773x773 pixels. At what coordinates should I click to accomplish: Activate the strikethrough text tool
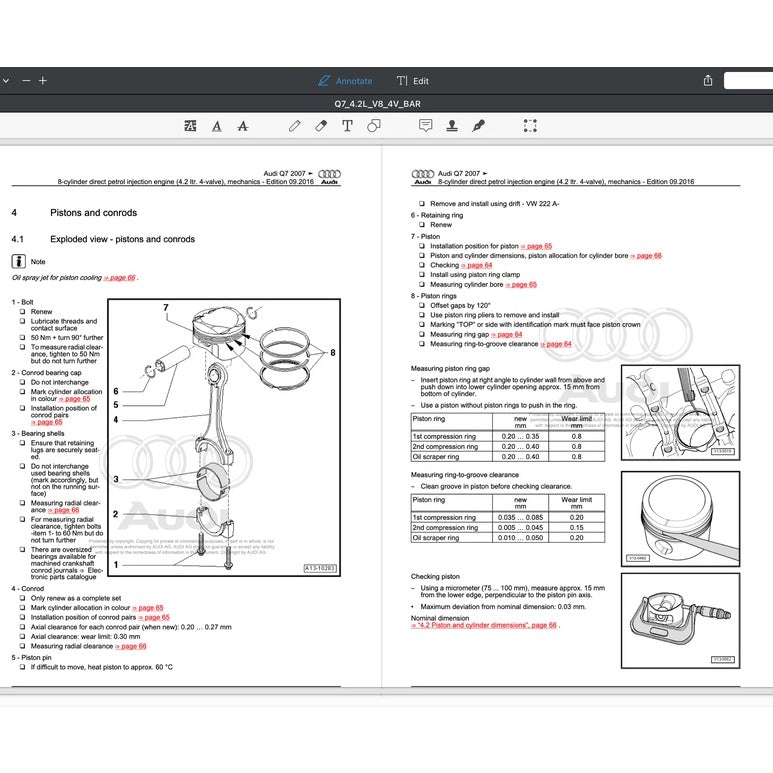point(243,126)
